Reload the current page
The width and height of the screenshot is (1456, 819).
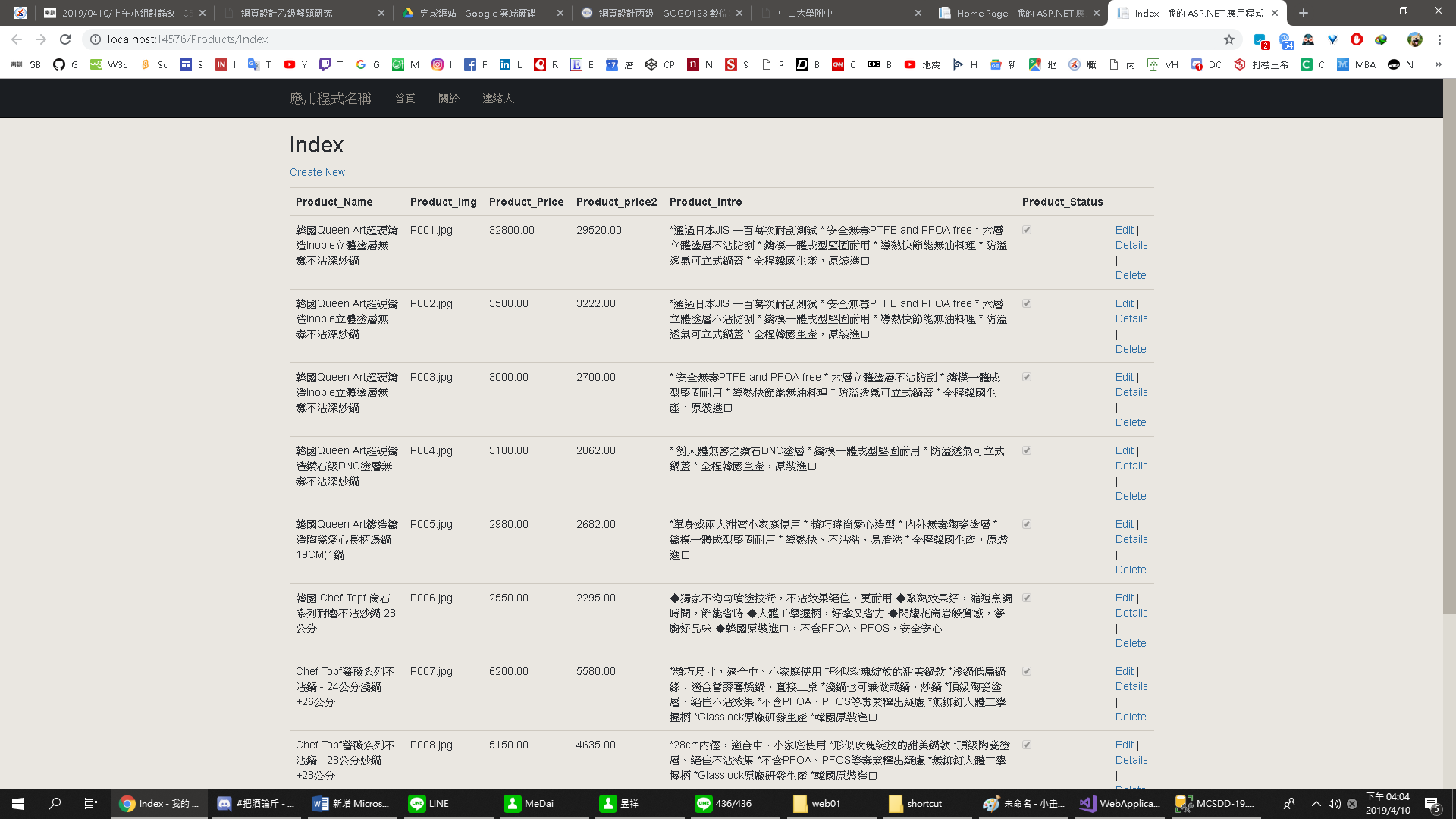tap(65, 39)
